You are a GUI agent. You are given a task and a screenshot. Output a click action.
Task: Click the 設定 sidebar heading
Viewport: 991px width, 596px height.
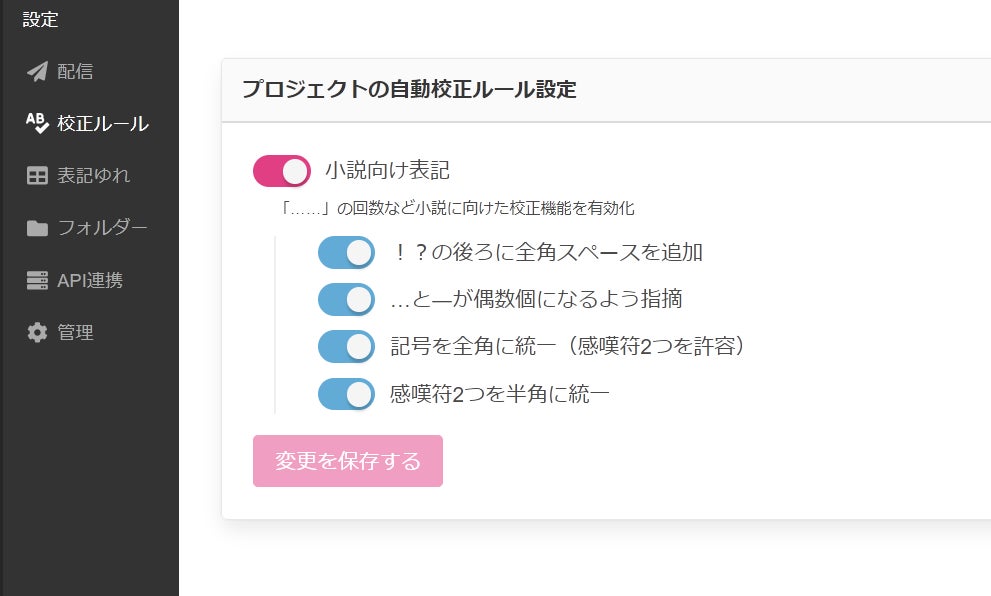[41, 19]
